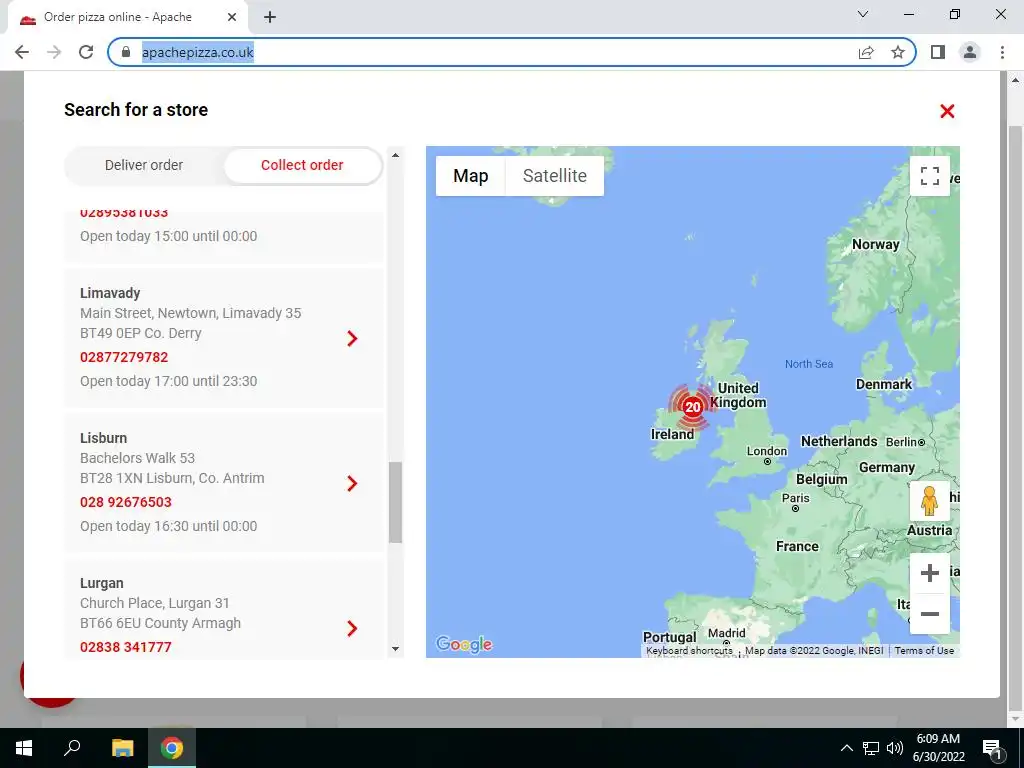1024x768 pixels.
Task: Open notification center icon
Action: [x=992, y=748]
